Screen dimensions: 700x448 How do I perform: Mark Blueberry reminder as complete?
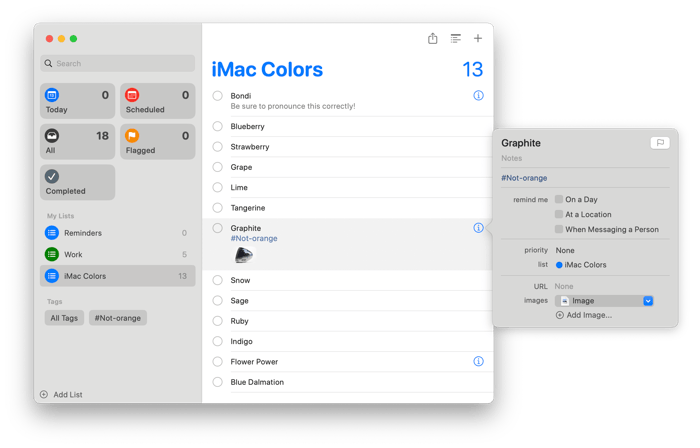tap(217, 126)
